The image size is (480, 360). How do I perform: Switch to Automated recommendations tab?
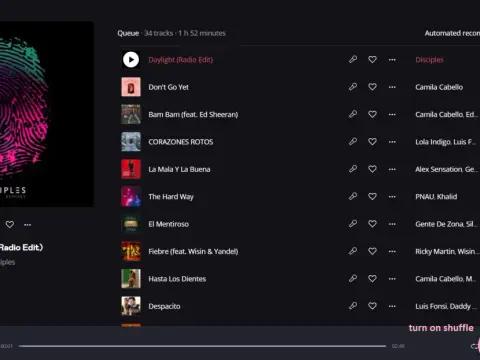click(452, 33)
